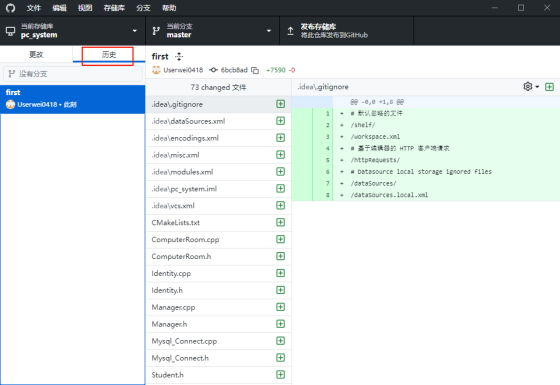This screenshot has height=385, width=560.
Task: Select the .idea\vcs.xml file
Action: click(218, 206)
